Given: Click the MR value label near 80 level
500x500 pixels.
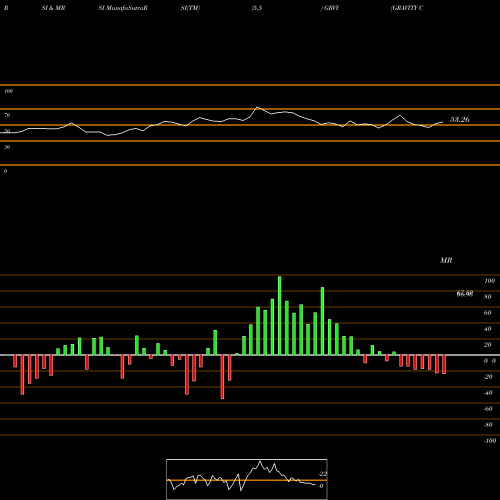Looking at the screenshot, I should tap(465, 294).
